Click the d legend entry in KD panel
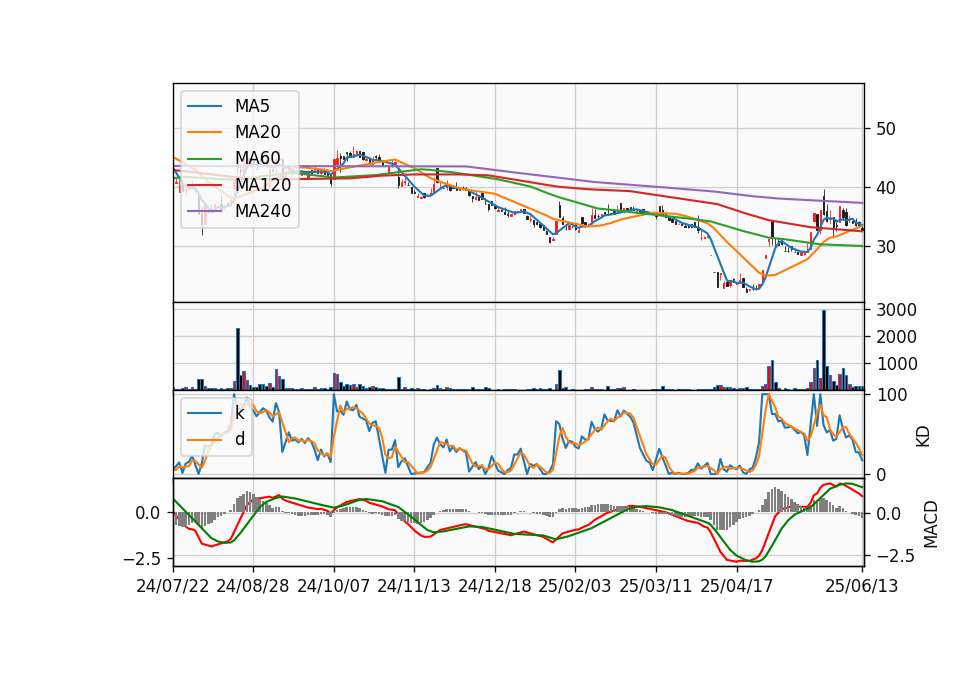This screenshot has height=690, width=960. point(240,438)
